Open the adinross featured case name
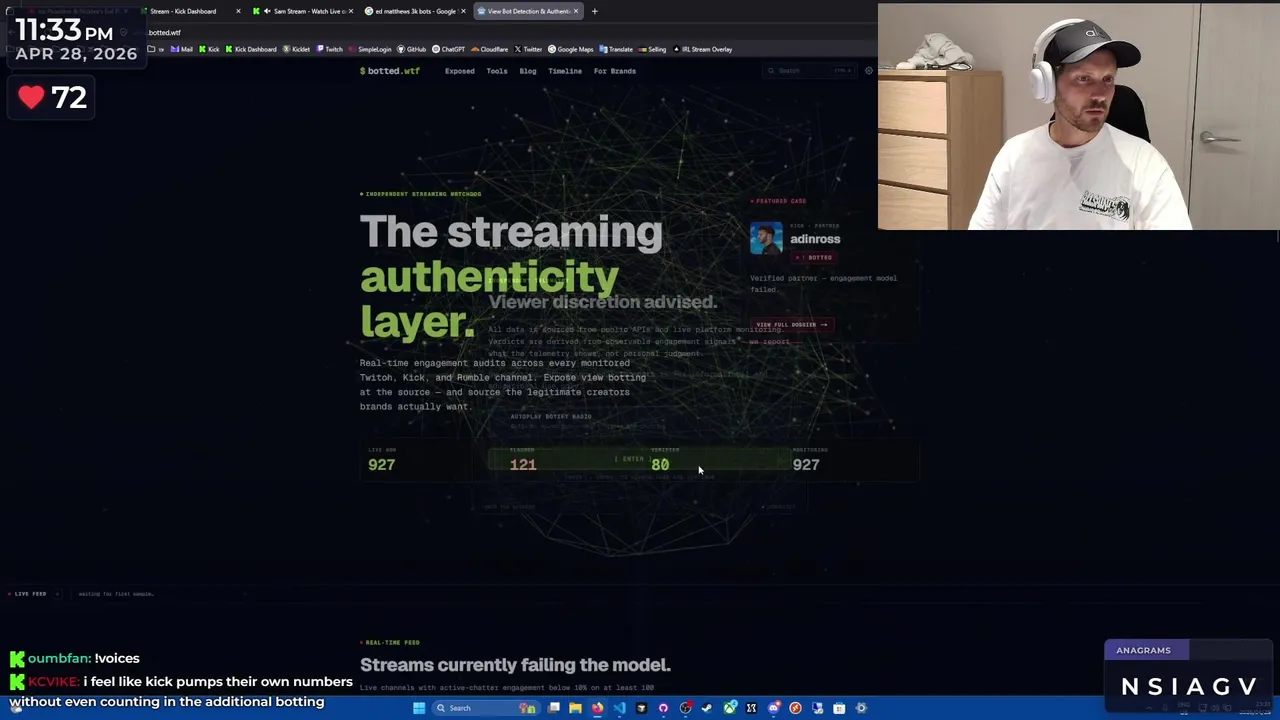1280x720 pixels. [x=815, y=239]
